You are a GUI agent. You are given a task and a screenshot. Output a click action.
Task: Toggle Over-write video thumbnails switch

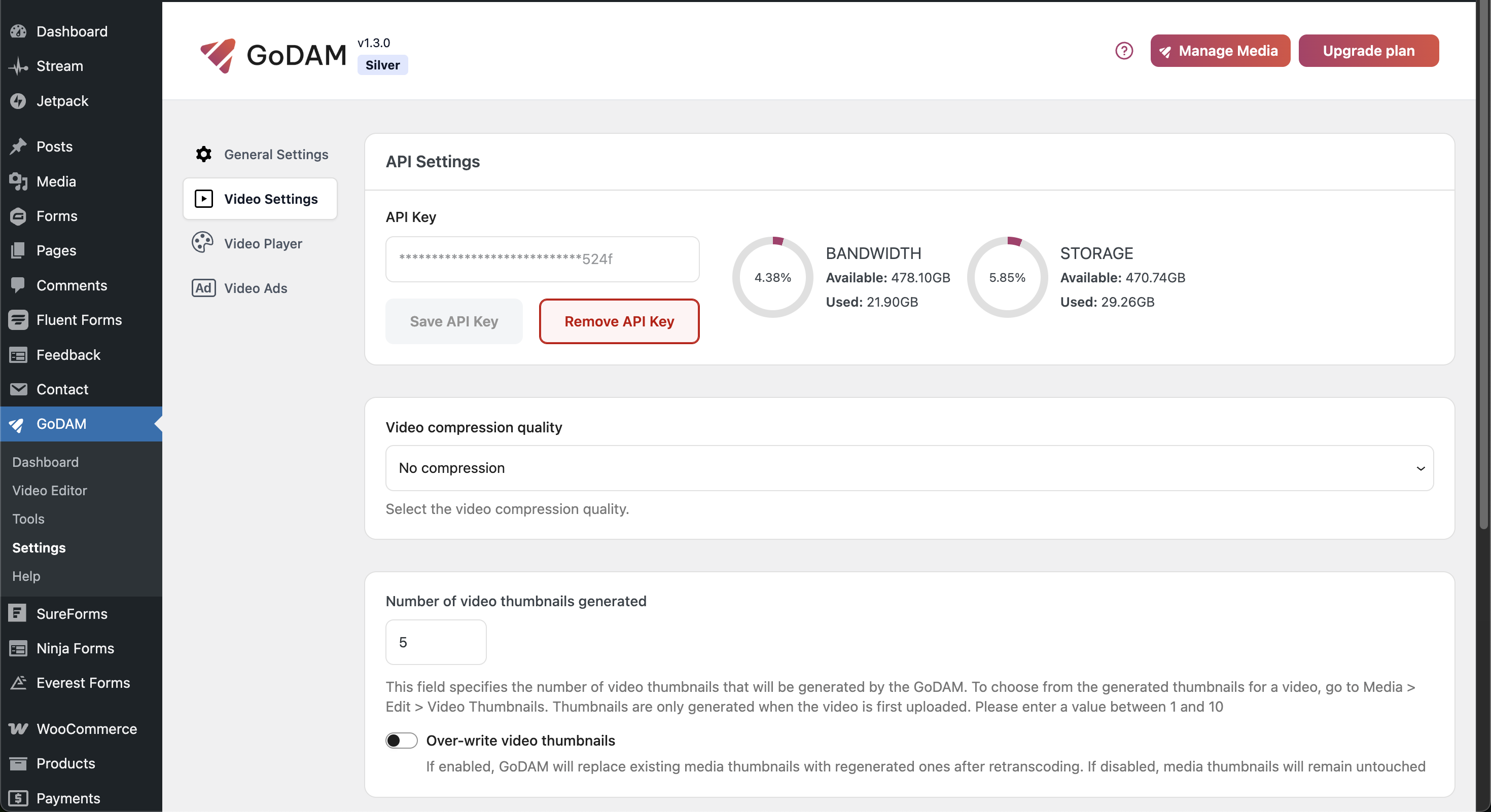pyautogui.click(x=401, y=741)
